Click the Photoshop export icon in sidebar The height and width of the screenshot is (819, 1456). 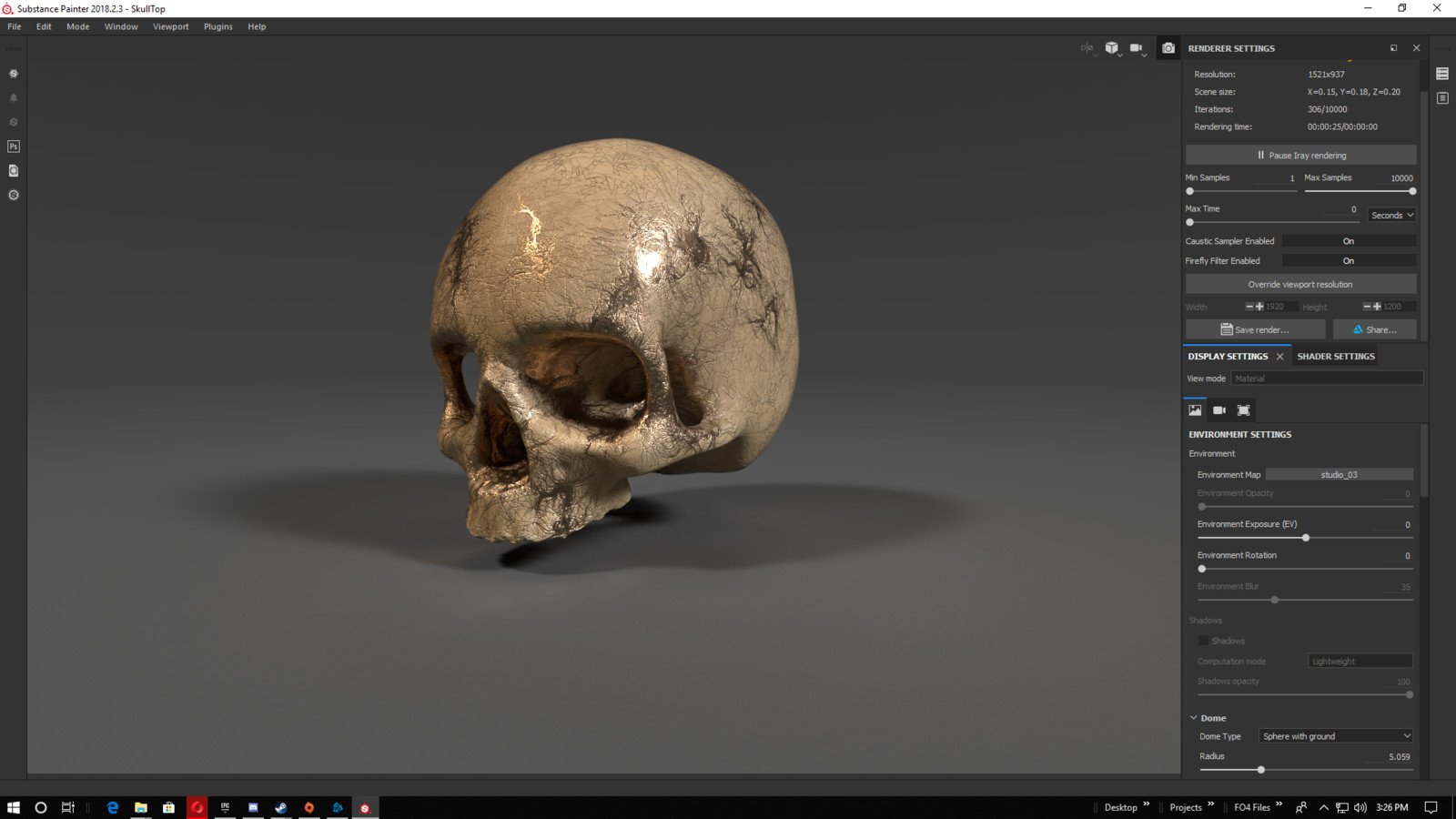coord(14,147)
